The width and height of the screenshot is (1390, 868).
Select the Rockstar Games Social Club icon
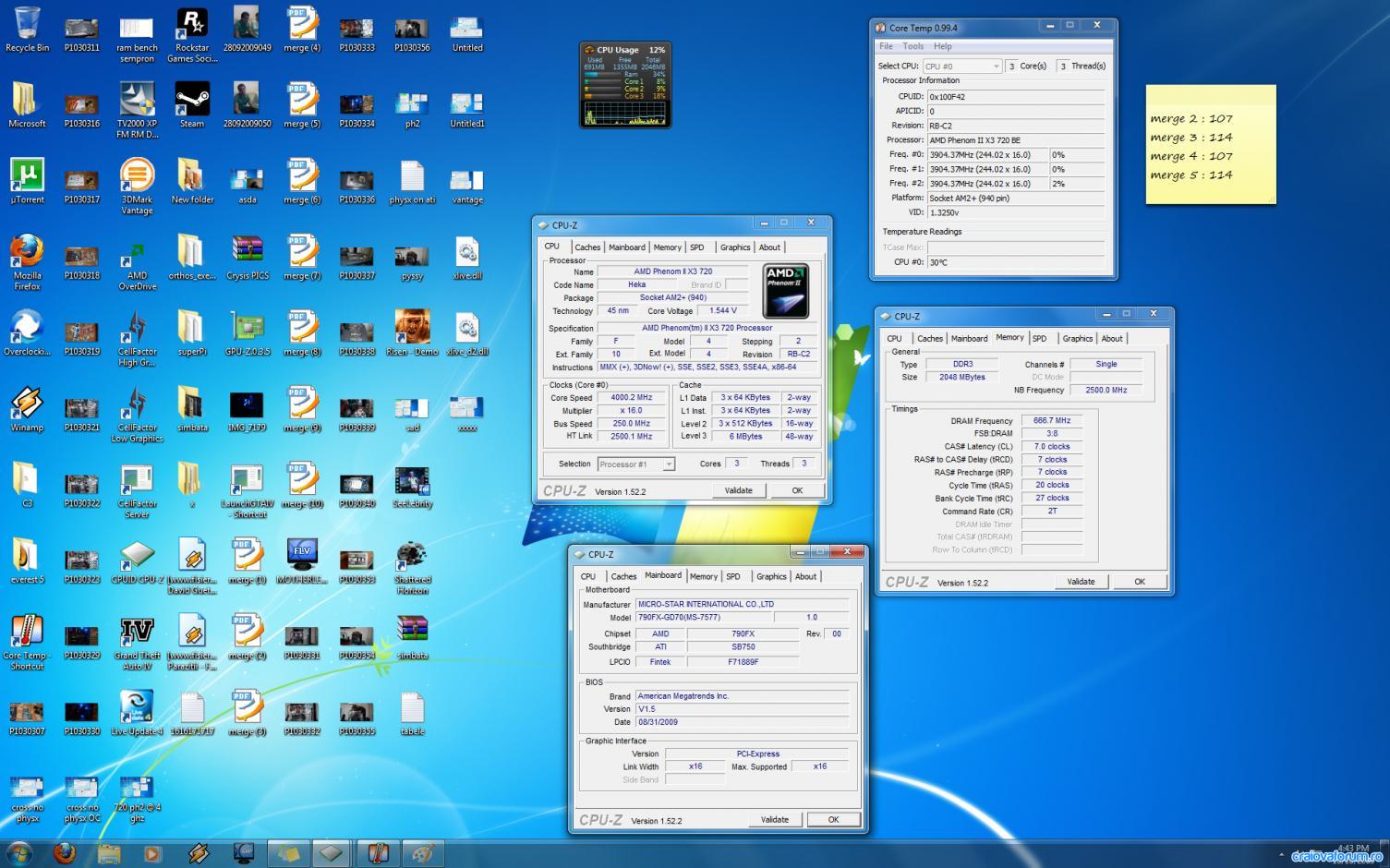click(192, 35)
